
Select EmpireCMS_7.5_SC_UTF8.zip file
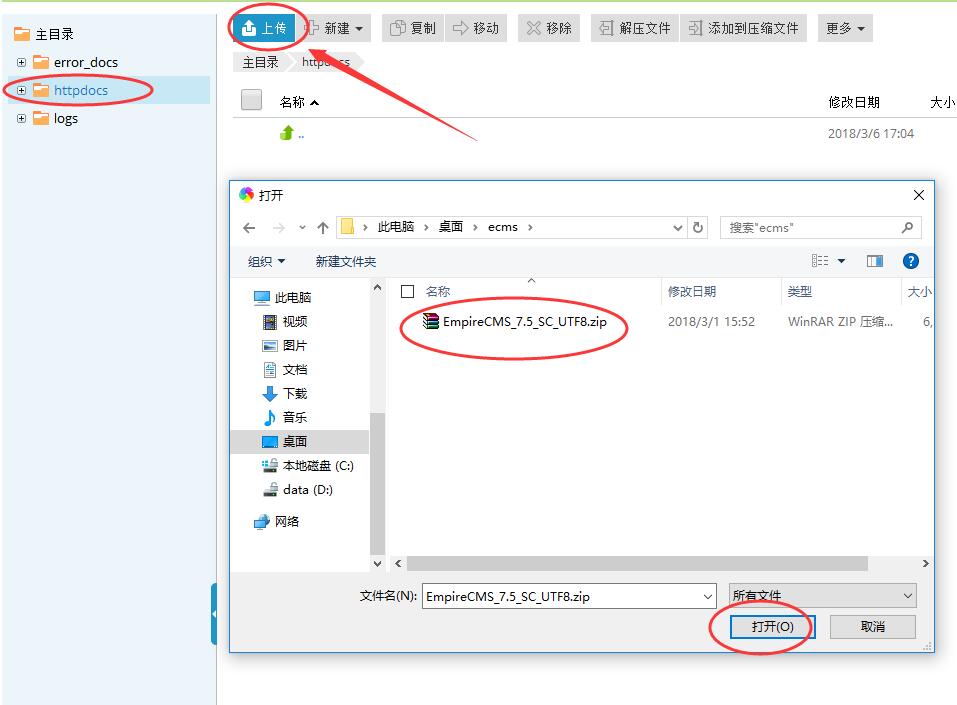pos(515,321)
